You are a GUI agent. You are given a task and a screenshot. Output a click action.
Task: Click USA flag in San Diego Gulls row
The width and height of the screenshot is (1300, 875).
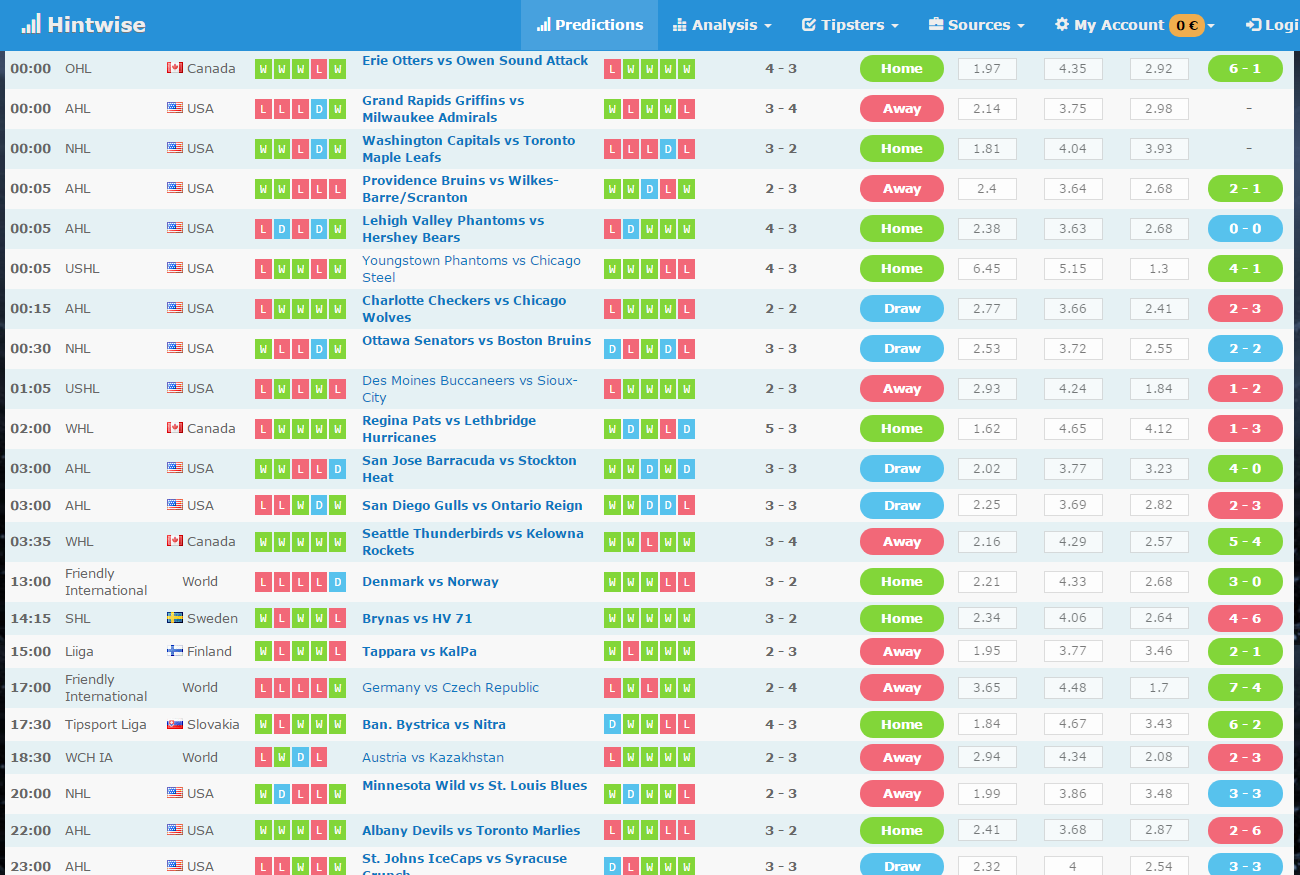click(x=175, y=505)
